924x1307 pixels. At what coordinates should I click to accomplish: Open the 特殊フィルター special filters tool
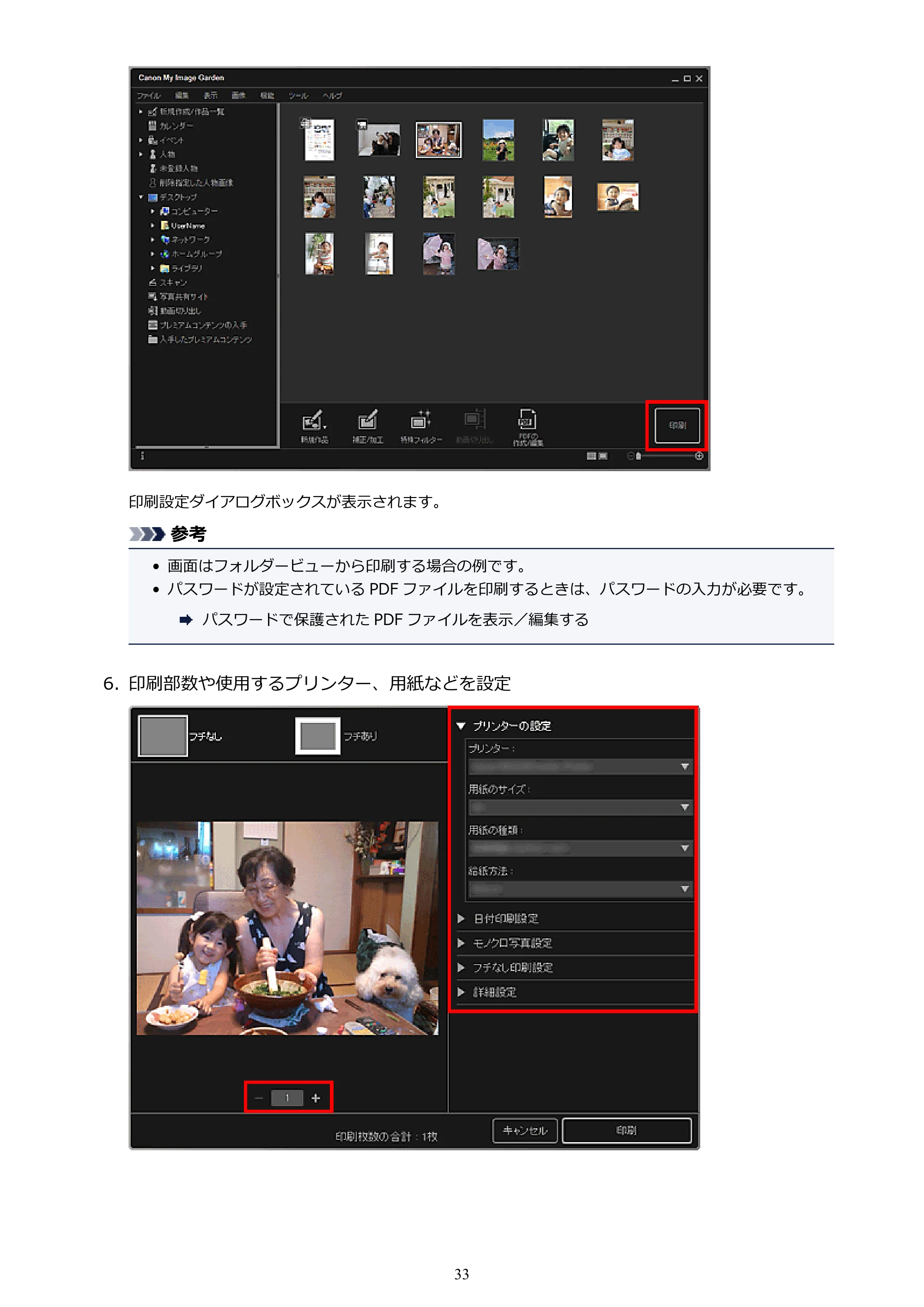pos(421,426)
